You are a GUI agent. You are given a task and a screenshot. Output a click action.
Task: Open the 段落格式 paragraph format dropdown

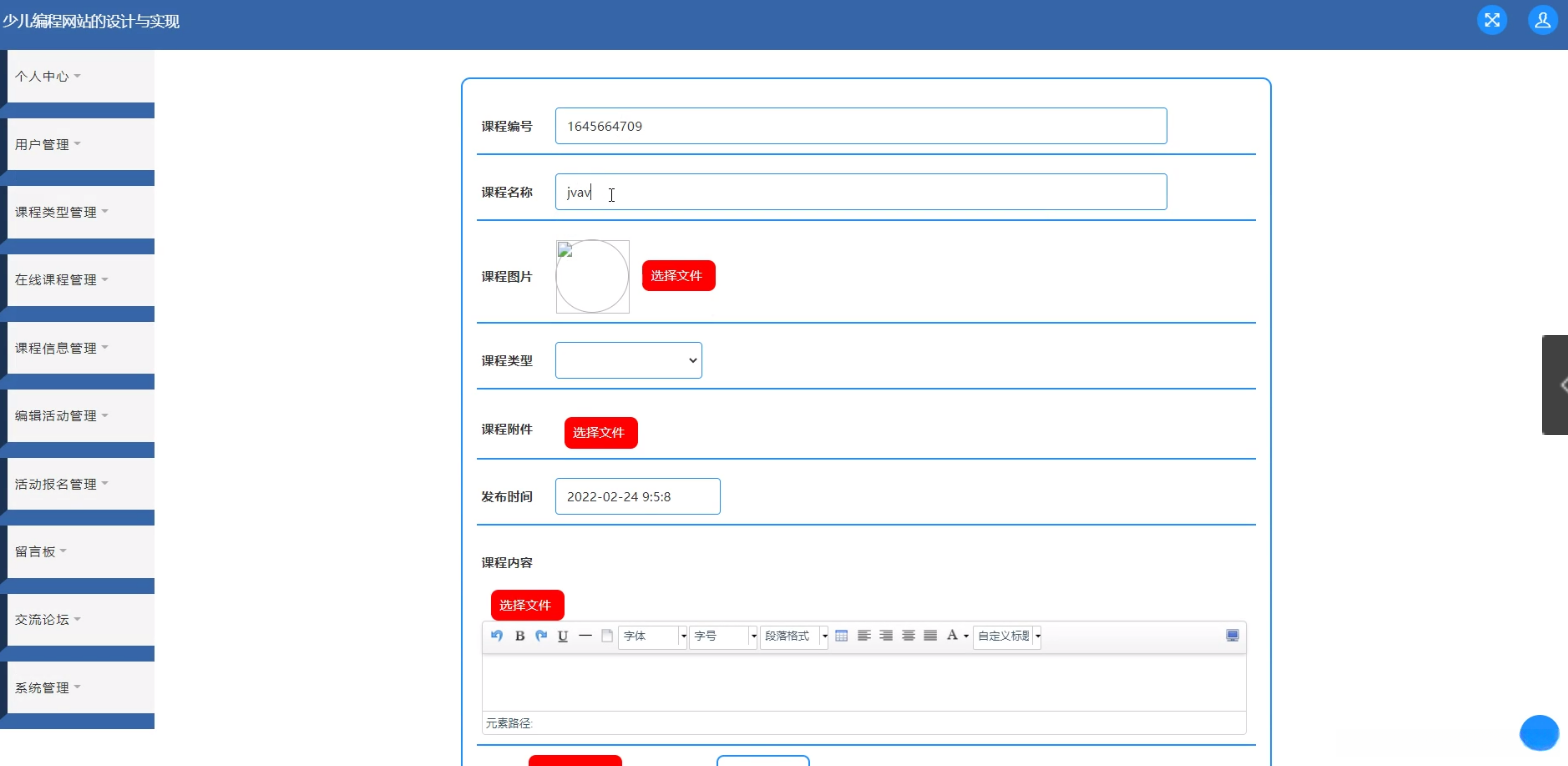click(795, 636)
